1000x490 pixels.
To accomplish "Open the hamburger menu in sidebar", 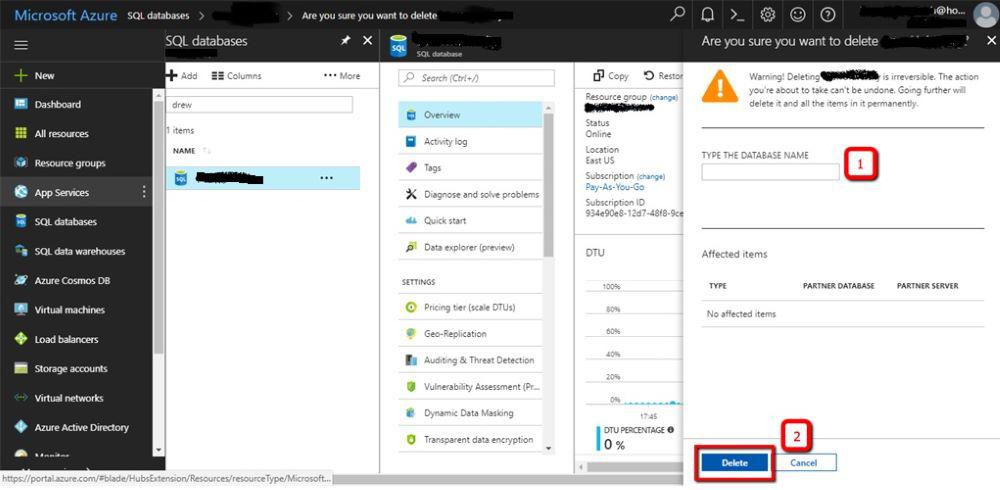I will [x=21, y=45].
